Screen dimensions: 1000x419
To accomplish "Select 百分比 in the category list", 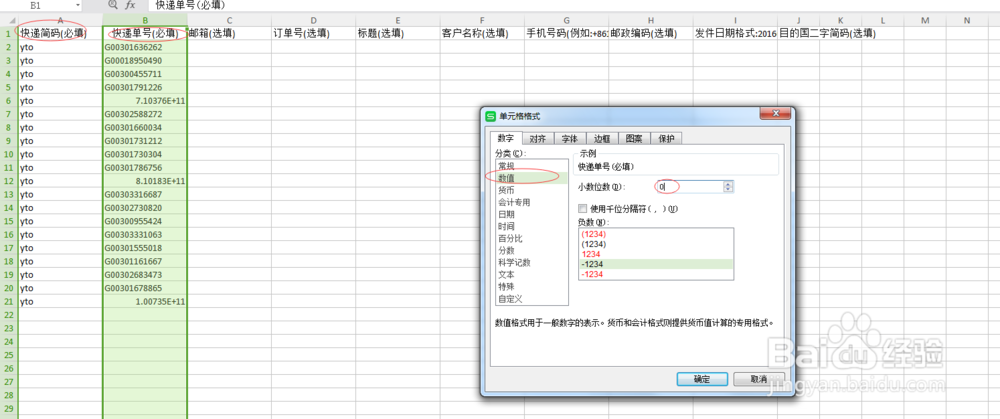I will (x=531, y=239).
